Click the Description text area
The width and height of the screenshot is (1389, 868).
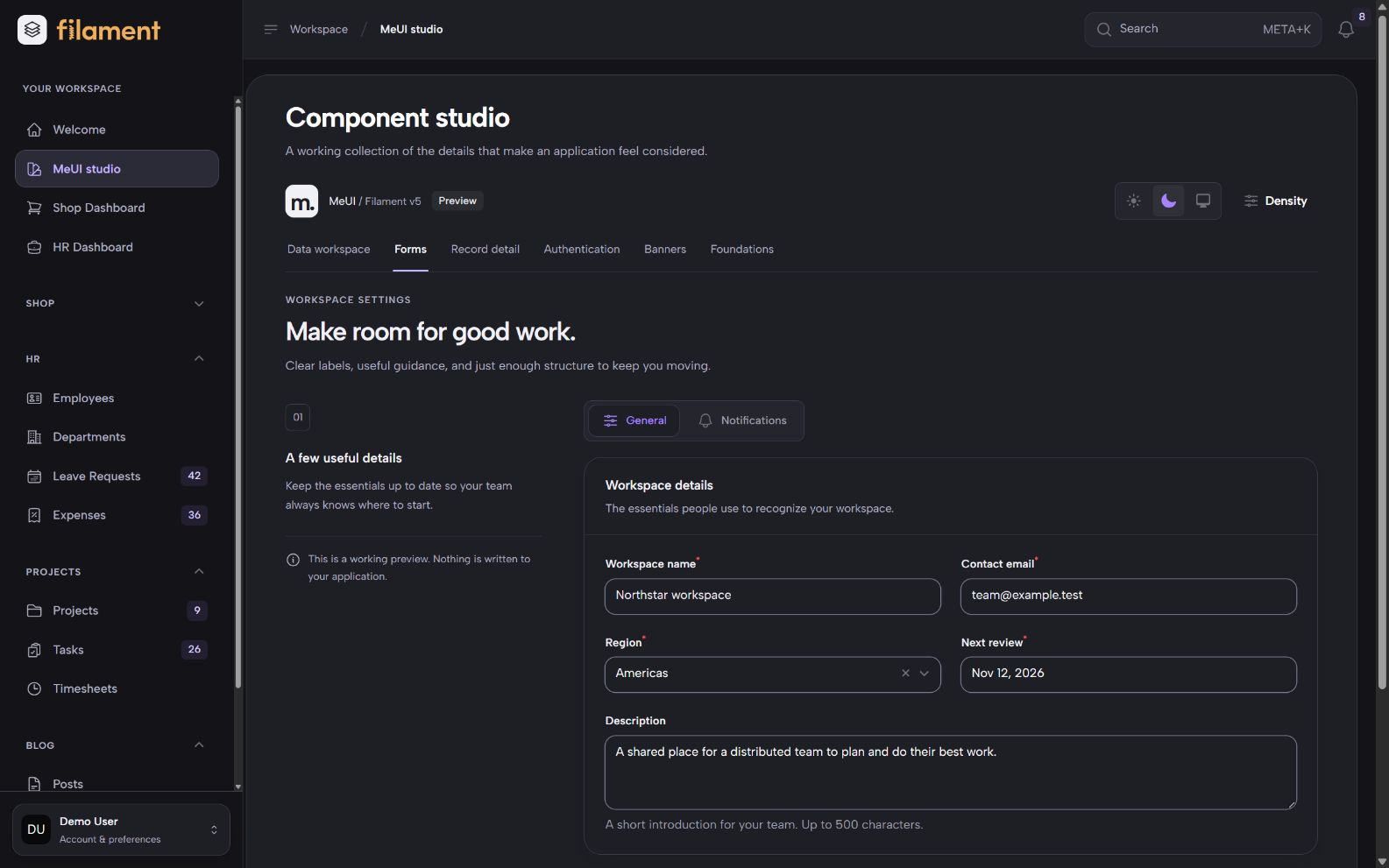(x=951, y=773)
